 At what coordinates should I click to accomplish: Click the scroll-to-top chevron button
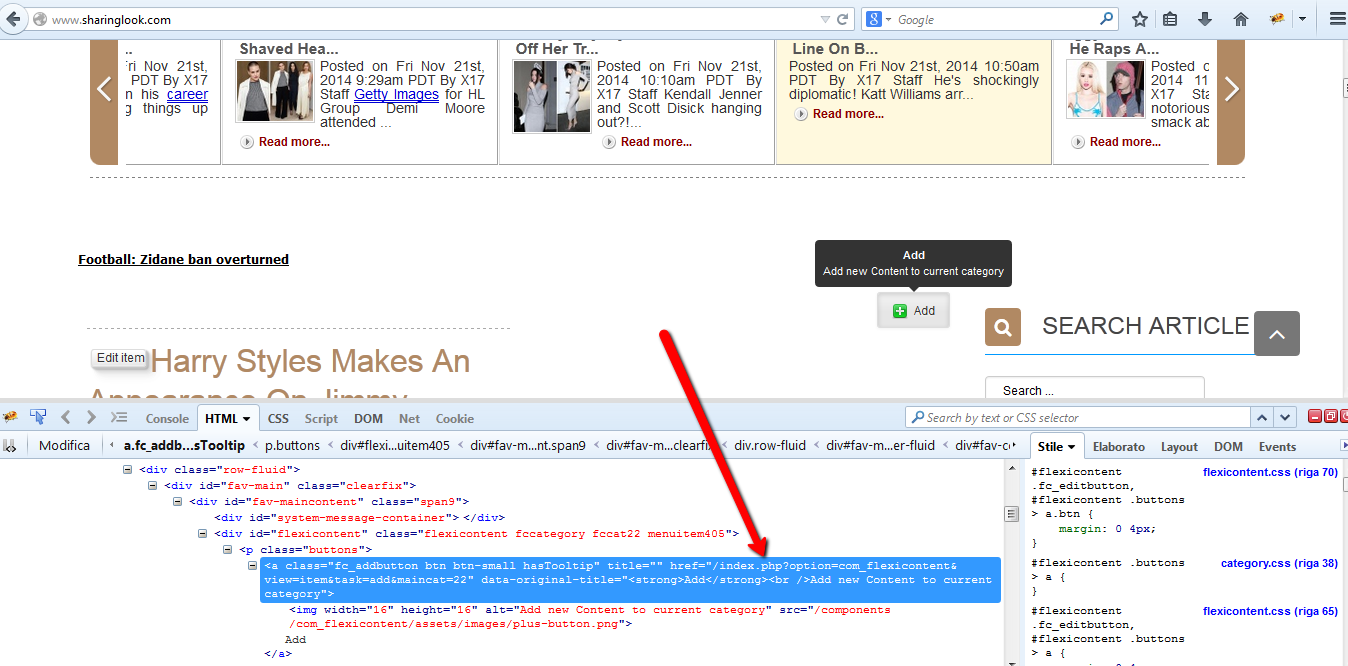pyautogui.click(x=1277, y=334)
